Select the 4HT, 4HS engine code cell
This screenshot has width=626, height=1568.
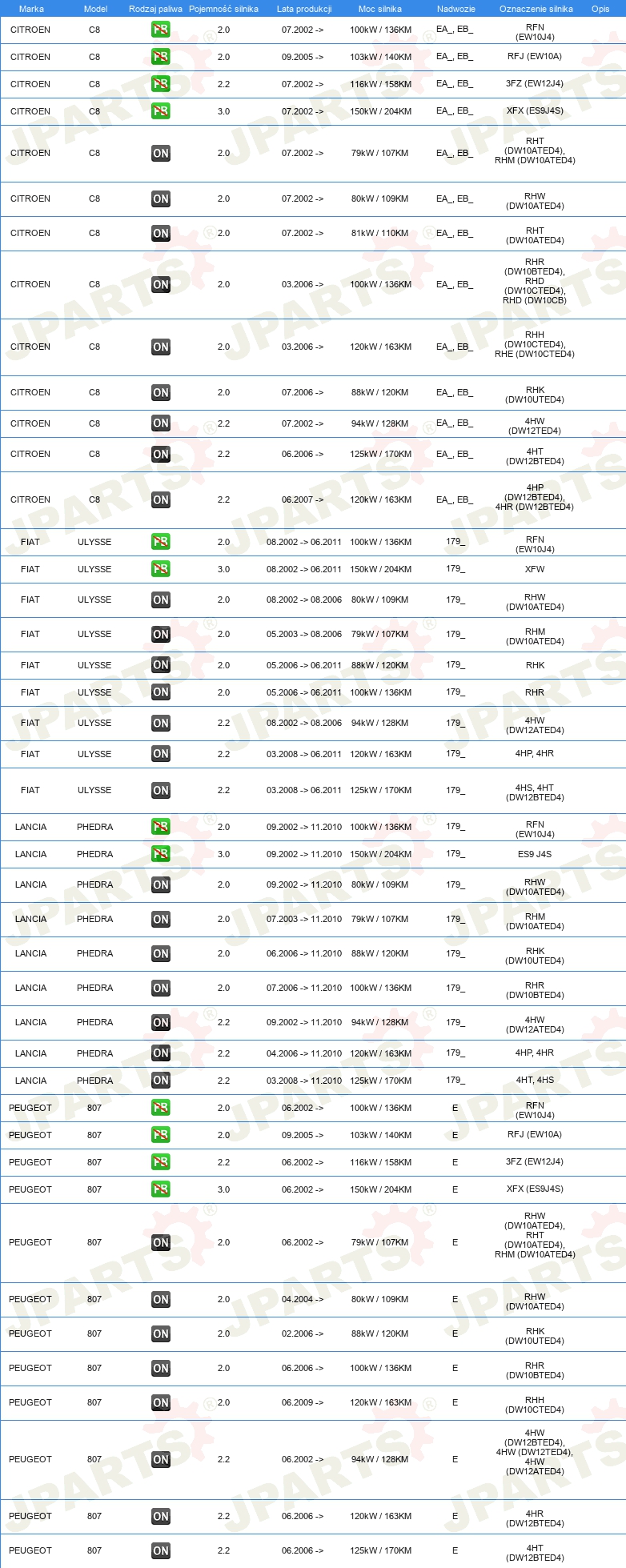535,1080
